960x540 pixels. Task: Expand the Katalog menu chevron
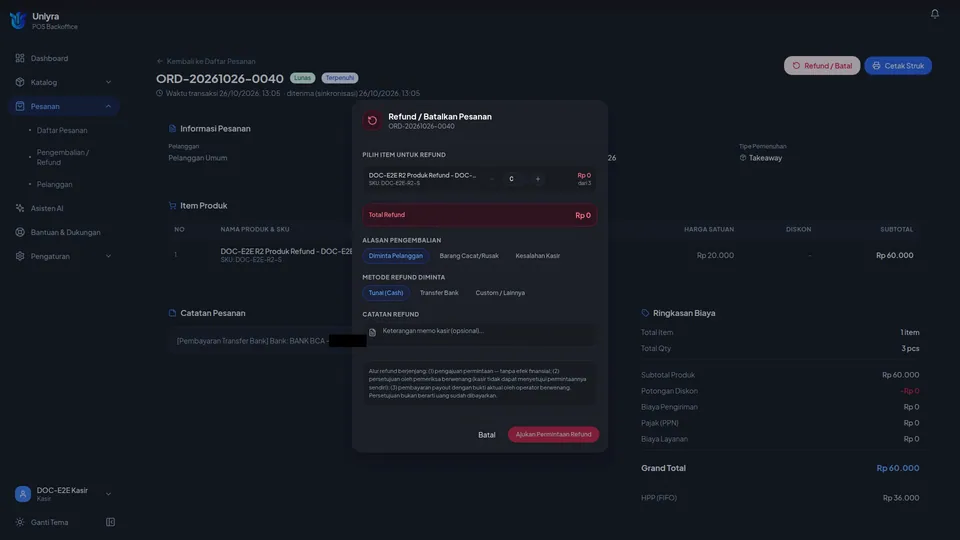click(108, 82)
